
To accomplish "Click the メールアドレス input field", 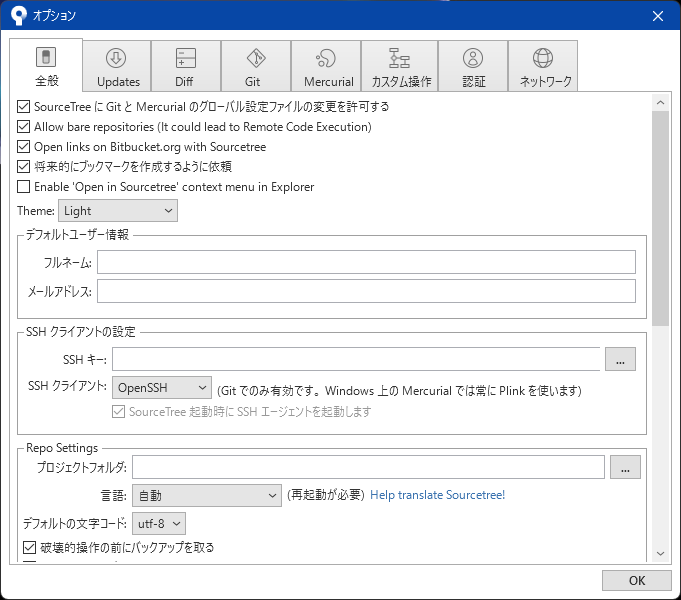I will click(366, 291).
